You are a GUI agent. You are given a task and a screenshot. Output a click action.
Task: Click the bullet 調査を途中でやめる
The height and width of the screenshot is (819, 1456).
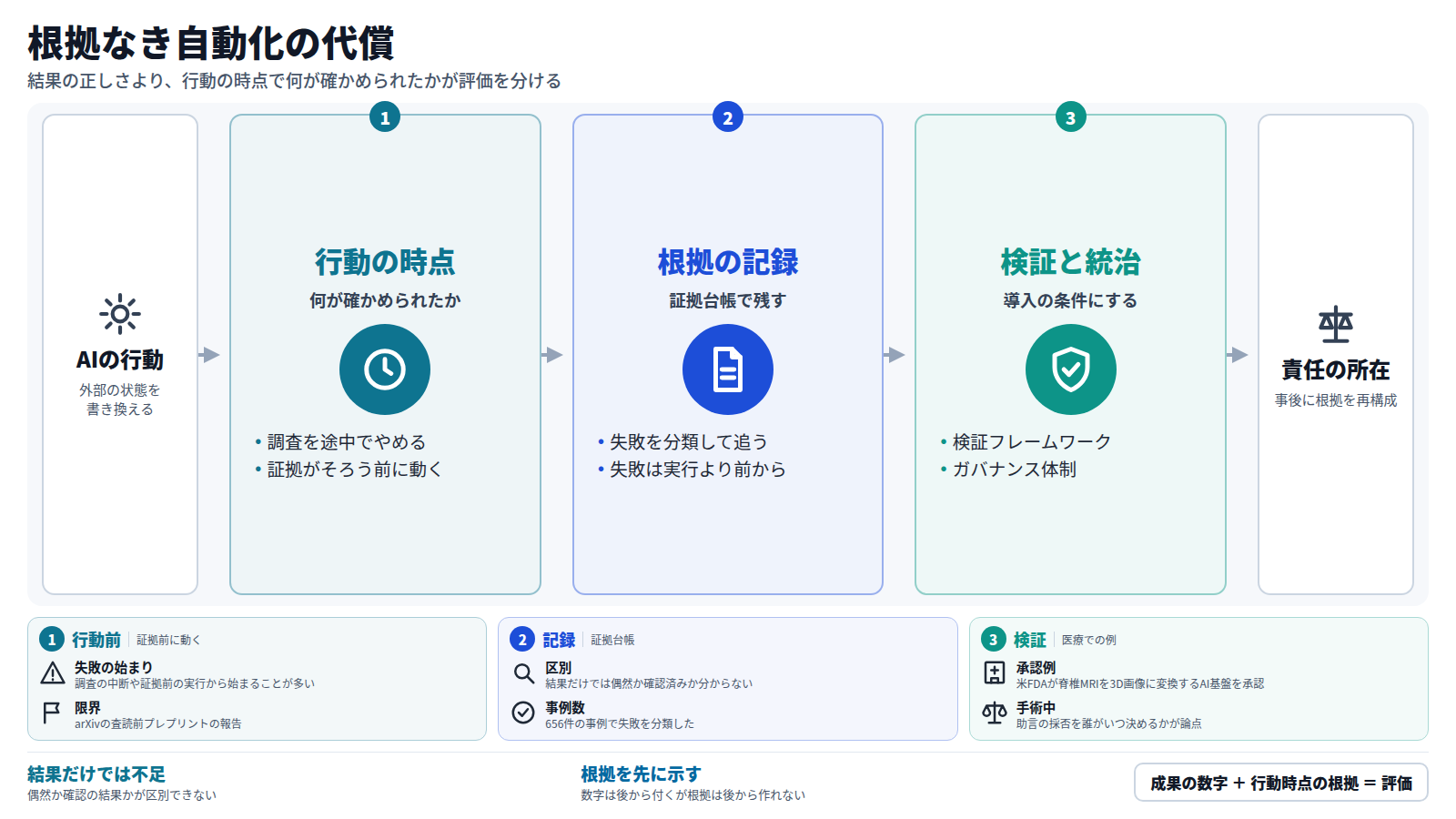346,442
